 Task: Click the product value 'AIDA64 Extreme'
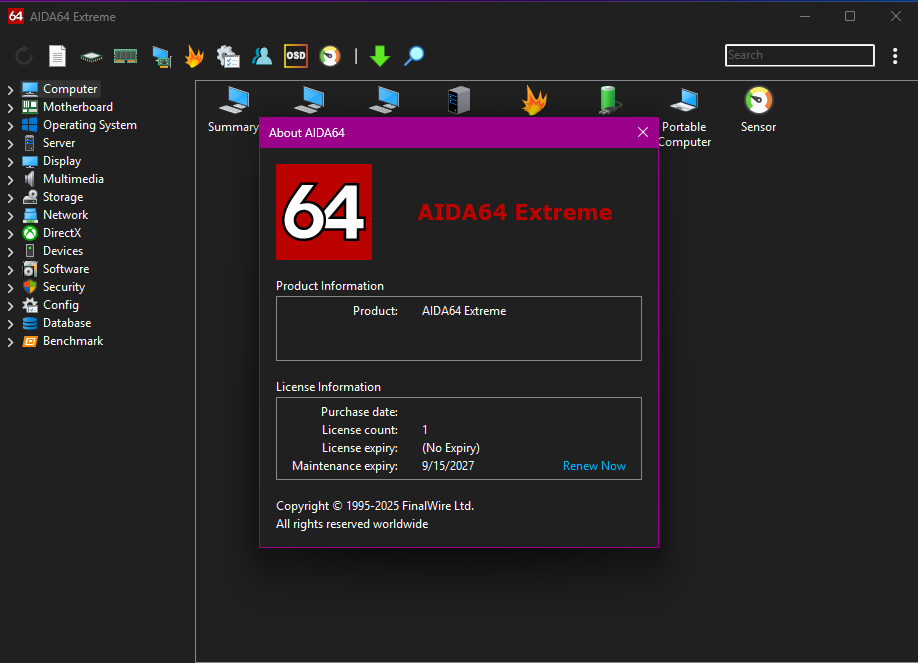tap(464, 311)
